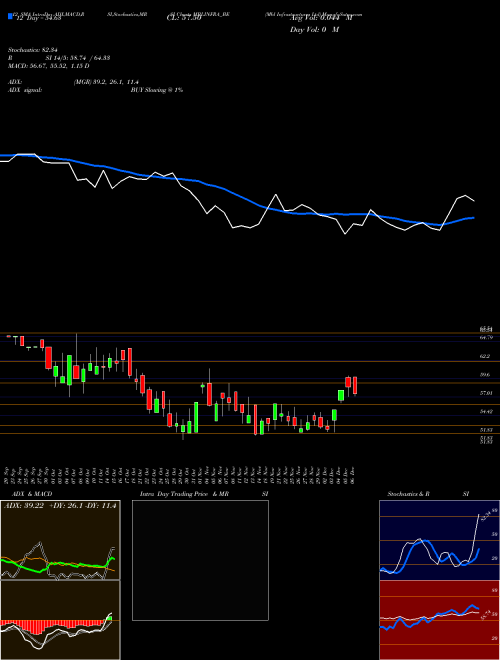
Task: Select the Avg Vol reading
Action: tap(320, 18)
